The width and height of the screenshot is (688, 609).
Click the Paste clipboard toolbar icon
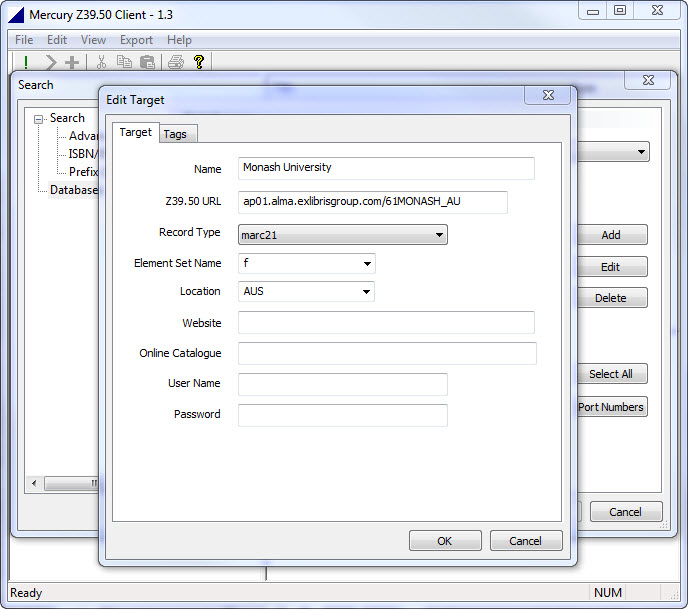tap(147, 62)
